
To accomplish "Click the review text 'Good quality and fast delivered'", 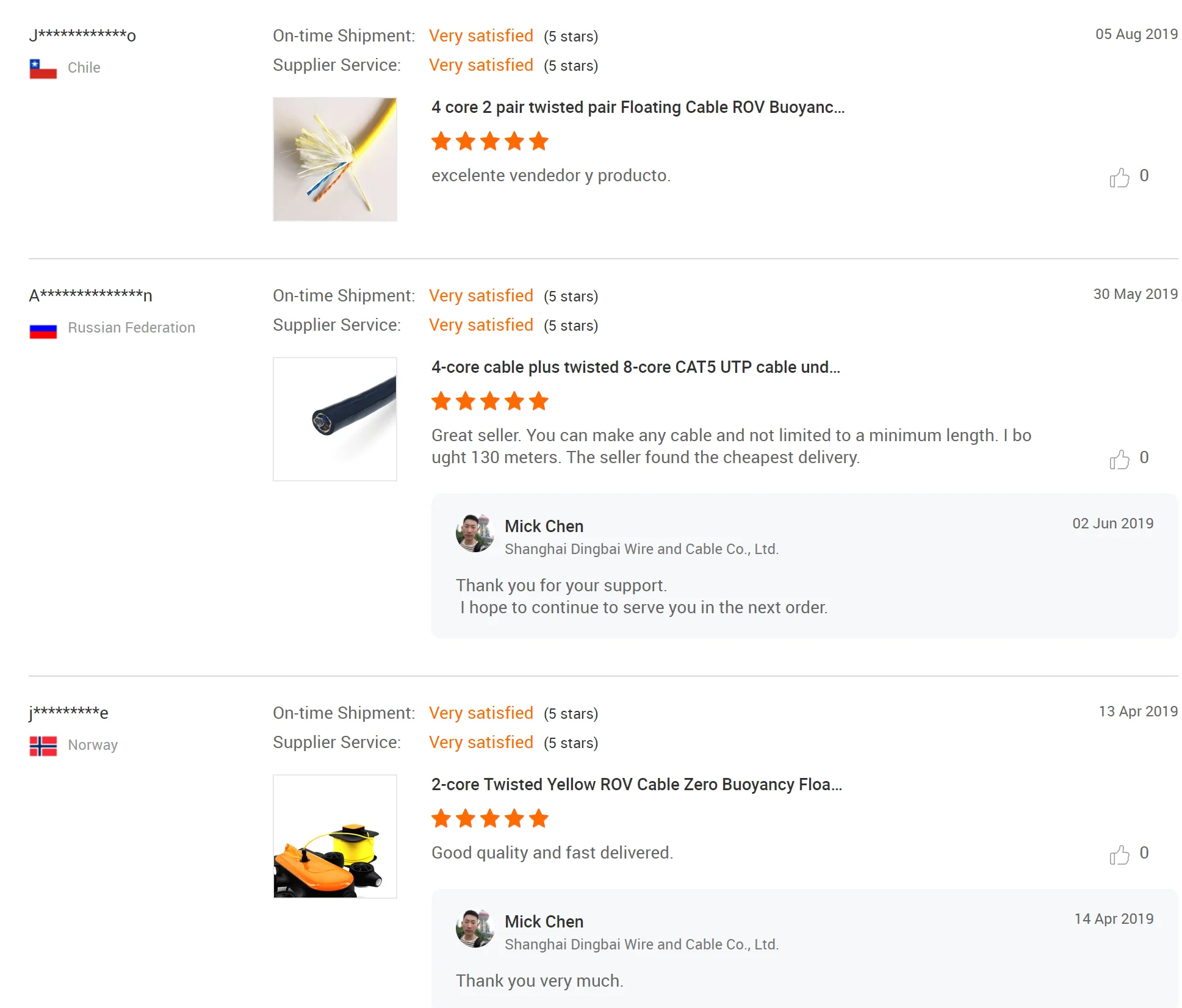I will 552,853.
